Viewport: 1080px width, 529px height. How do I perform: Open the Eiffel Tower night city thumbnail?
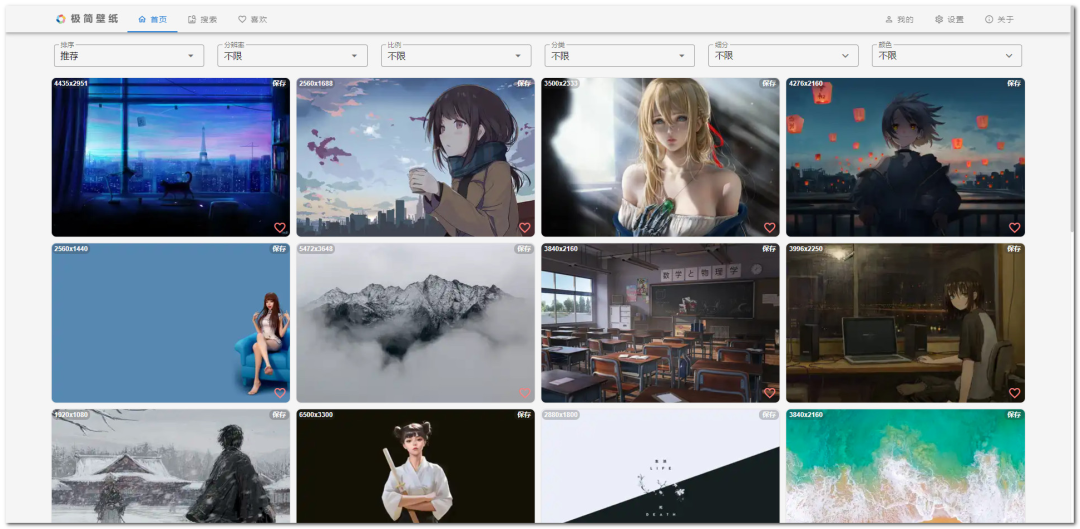[x=171, y=157]
